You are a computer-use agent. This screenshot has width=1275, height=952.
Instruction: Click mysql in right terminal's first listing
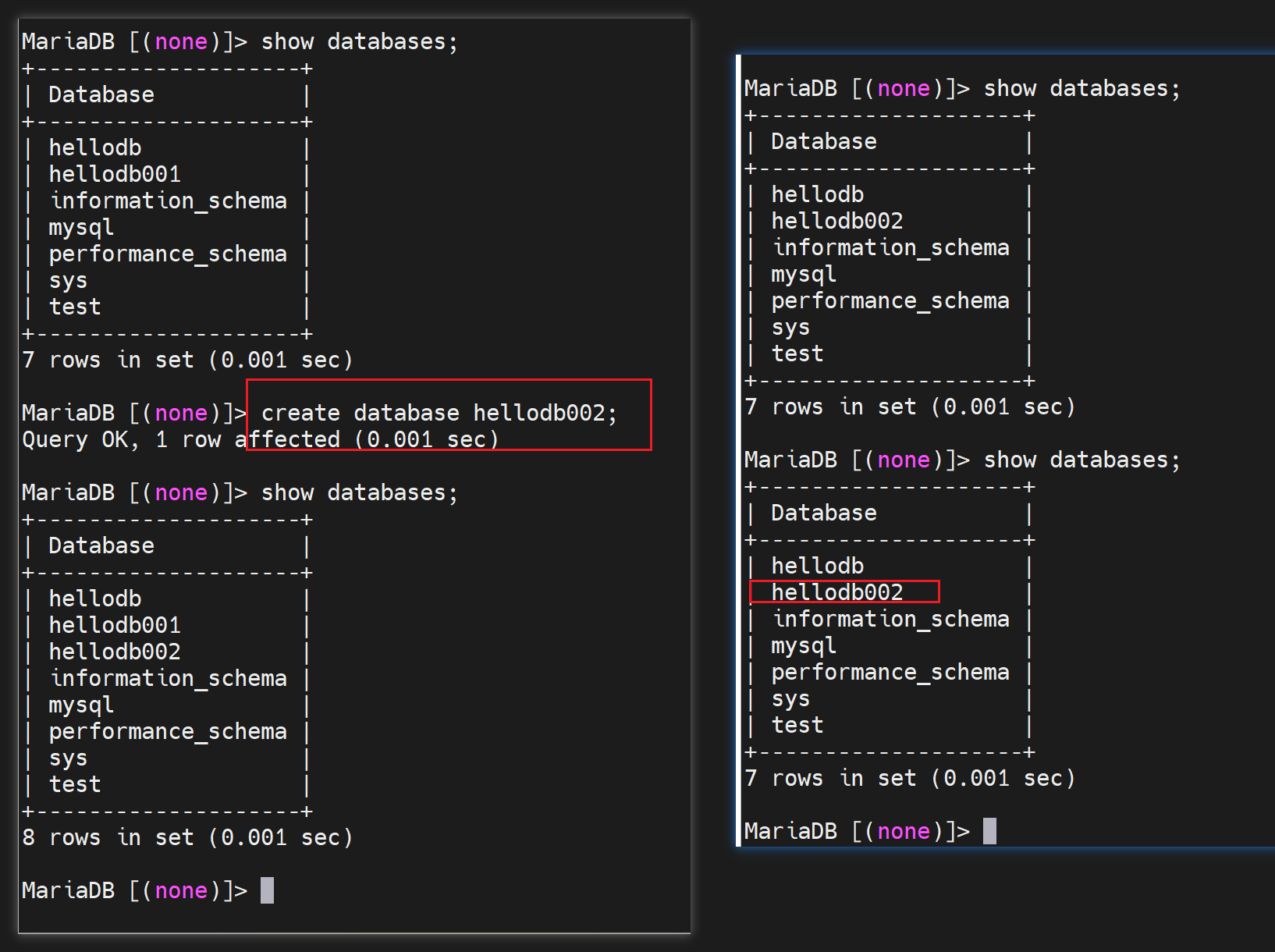pyautogui.click(x=804, y=274)
